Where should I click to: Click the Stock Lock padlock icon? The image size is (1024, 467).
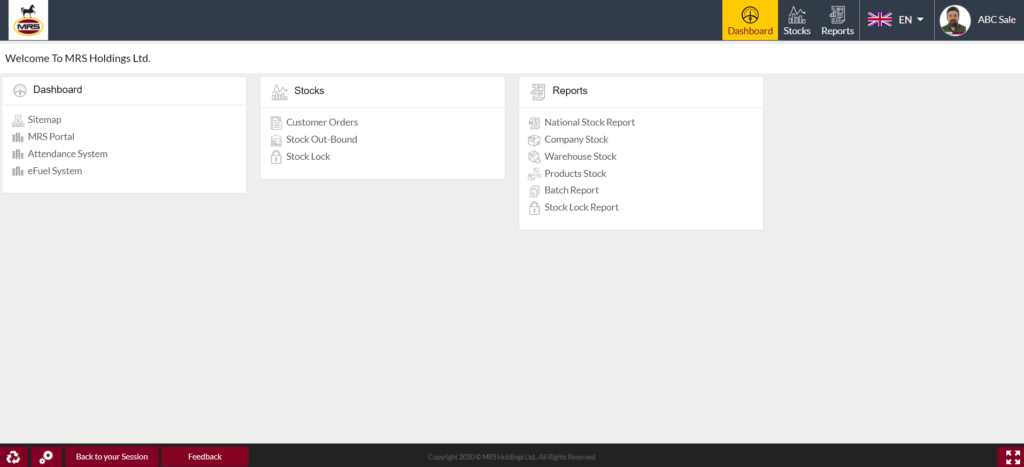click(x=276, y=157)
